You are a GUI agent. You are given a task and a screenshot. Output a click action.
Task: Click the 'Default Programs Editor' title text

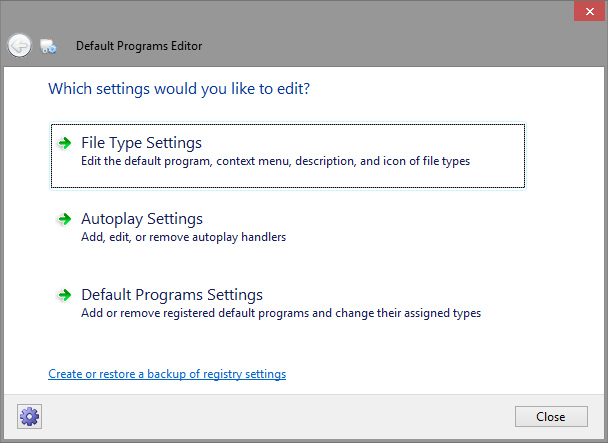pyautogui.click(x=139, y=46)
